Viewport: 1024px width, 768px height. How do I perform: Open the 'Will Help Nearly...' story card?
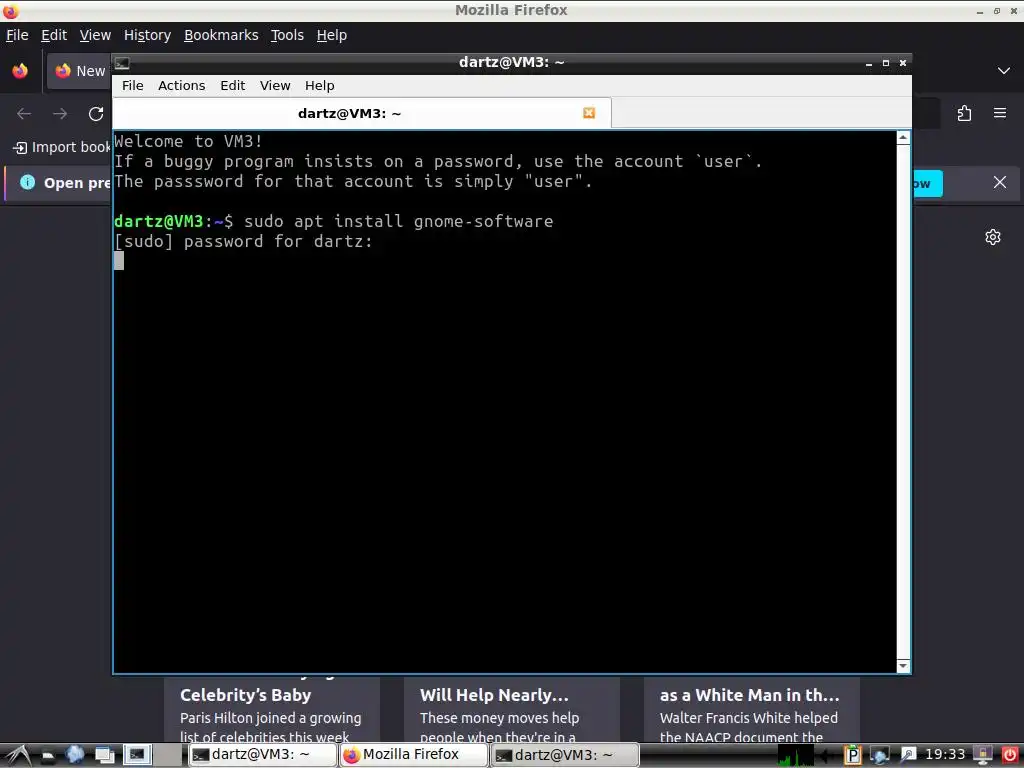pyautogui.click(x=512, y=710)
